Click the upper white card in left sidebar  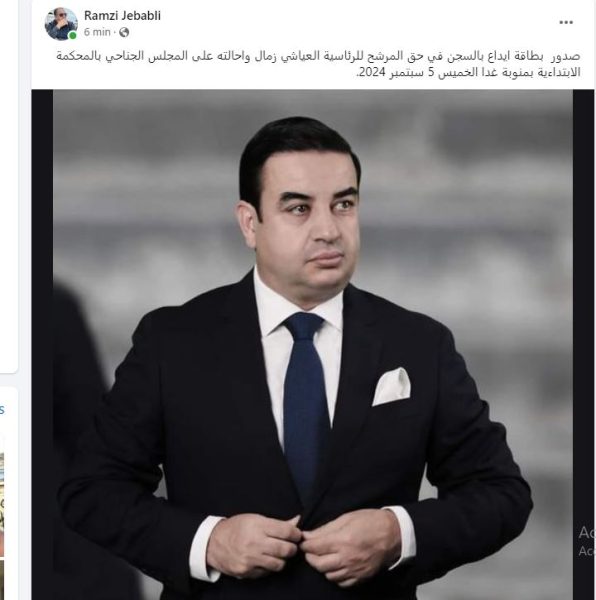point(9,186)
